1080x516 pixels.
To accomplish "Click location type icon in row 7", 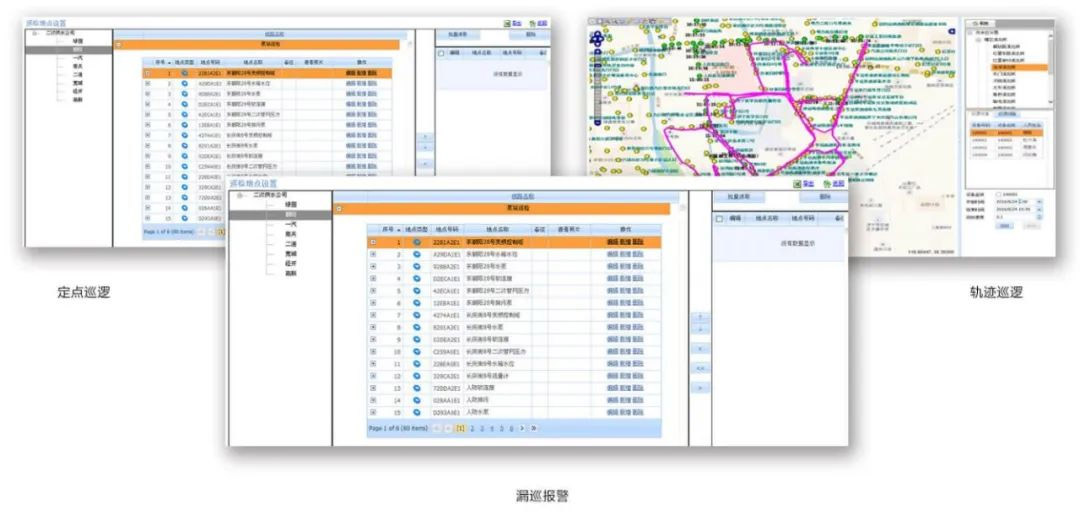I will point(417,315).
